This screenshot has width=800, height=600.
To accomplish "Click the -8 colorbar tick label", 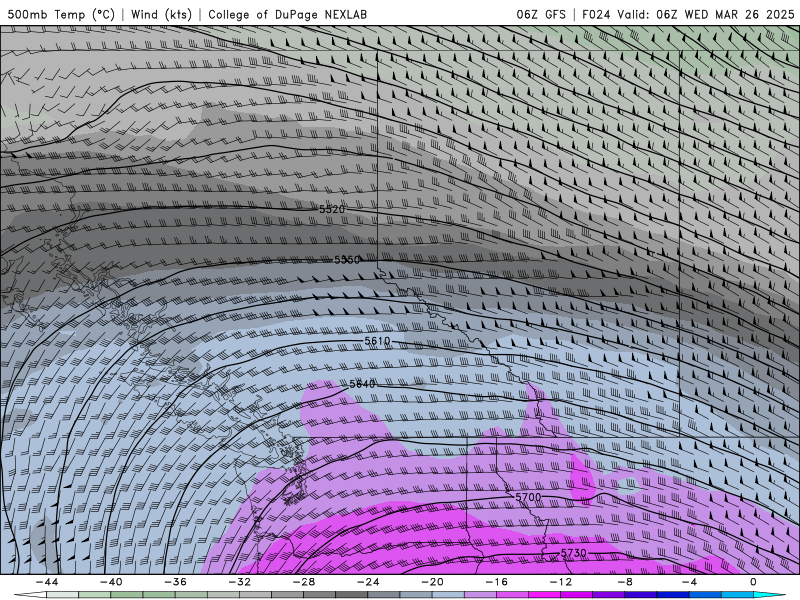I will pyautogui.click(x=626, y=582).
